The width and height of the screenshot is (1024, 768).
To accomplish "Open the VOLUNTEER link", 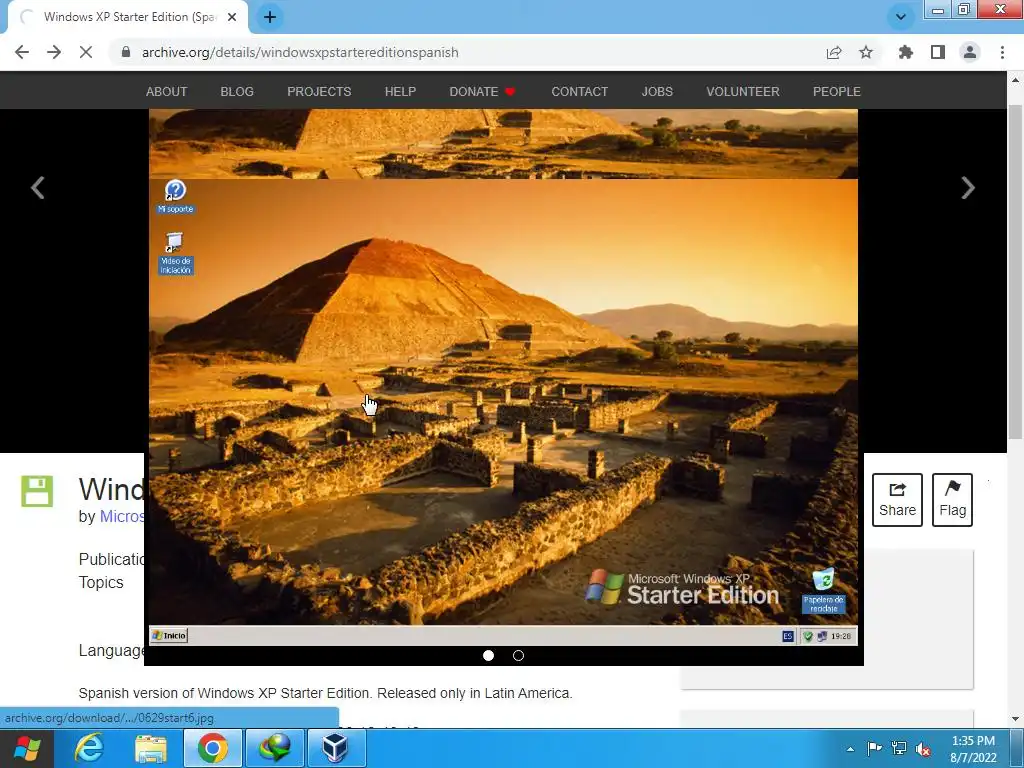I will (x=743, y=91).
